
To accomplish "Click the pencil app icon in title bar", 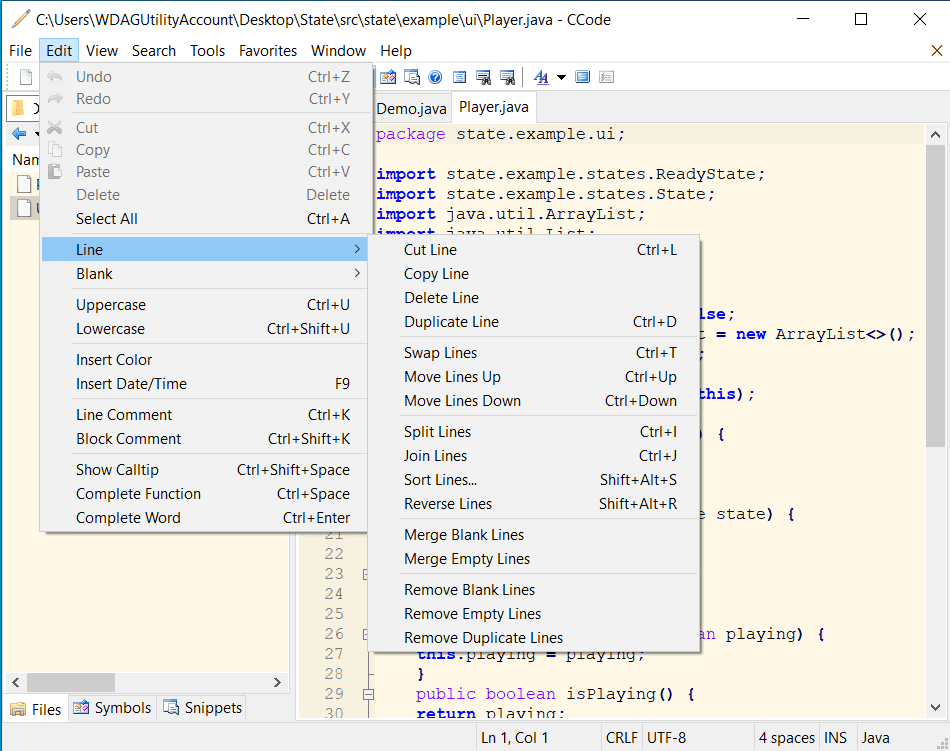I will 19,19.
